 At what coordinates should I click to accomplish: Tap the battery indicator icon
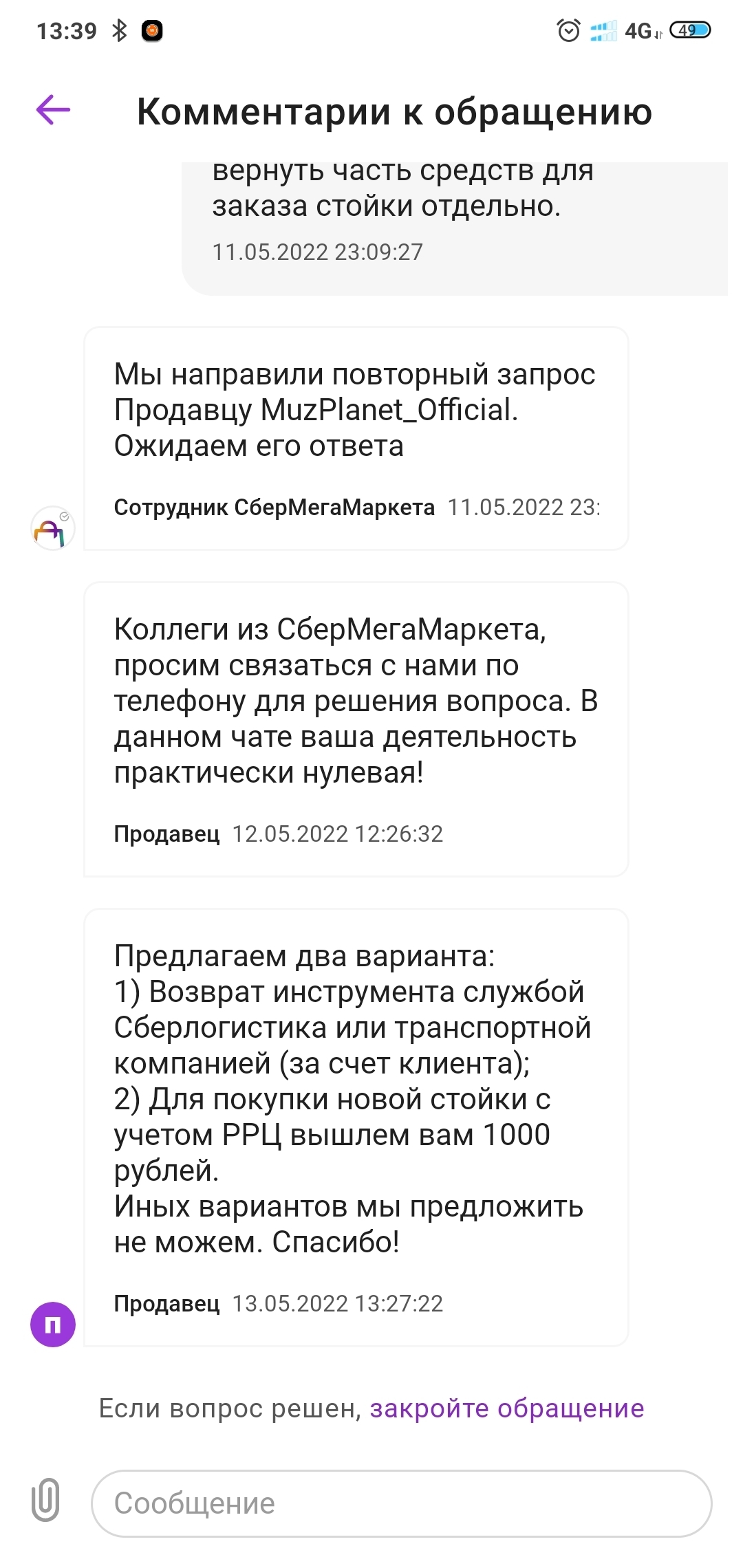690,30
